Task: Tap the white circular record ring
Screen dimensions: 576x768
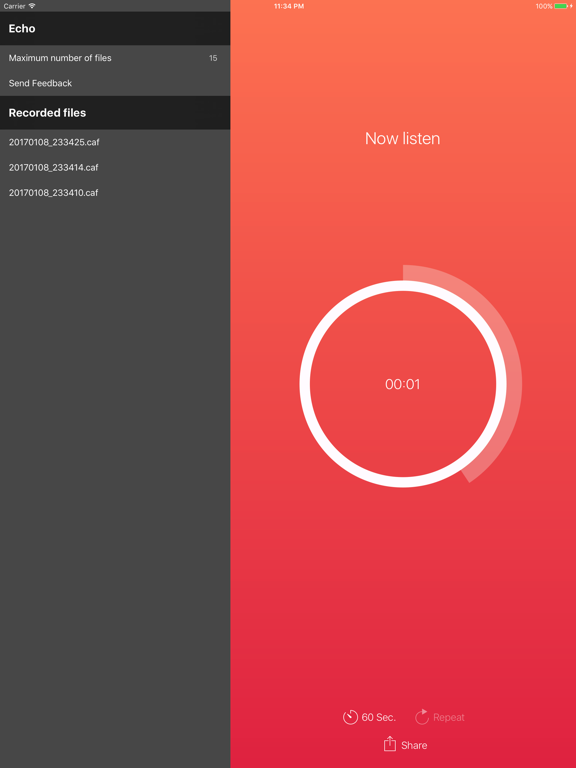Action: pos(403,384)
